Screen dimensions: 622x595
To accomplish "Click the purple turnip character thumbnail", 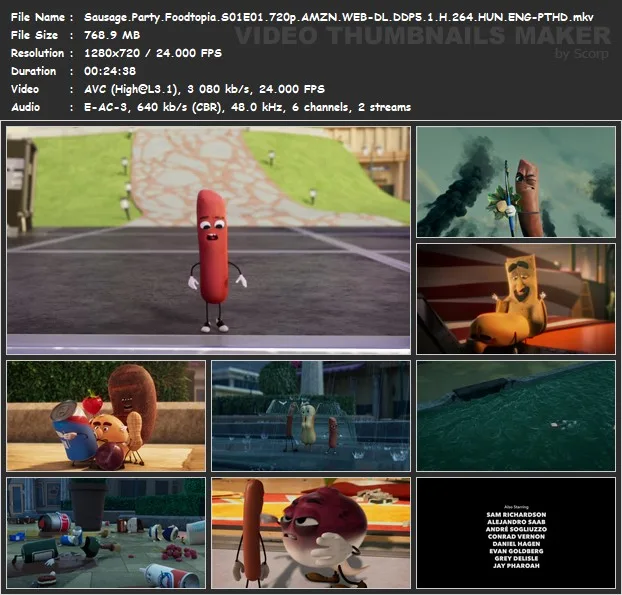I will click(x=311, y=533).
